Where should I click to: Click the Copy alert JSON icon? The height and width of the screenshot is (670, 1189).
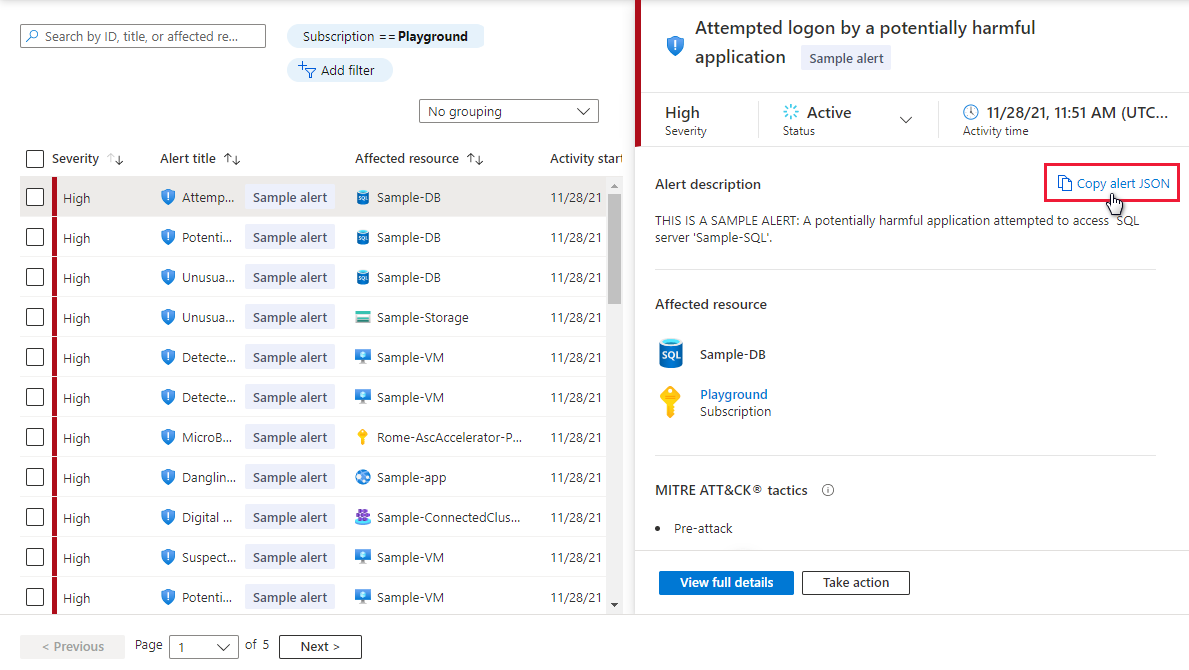[x=1064, y=184]
